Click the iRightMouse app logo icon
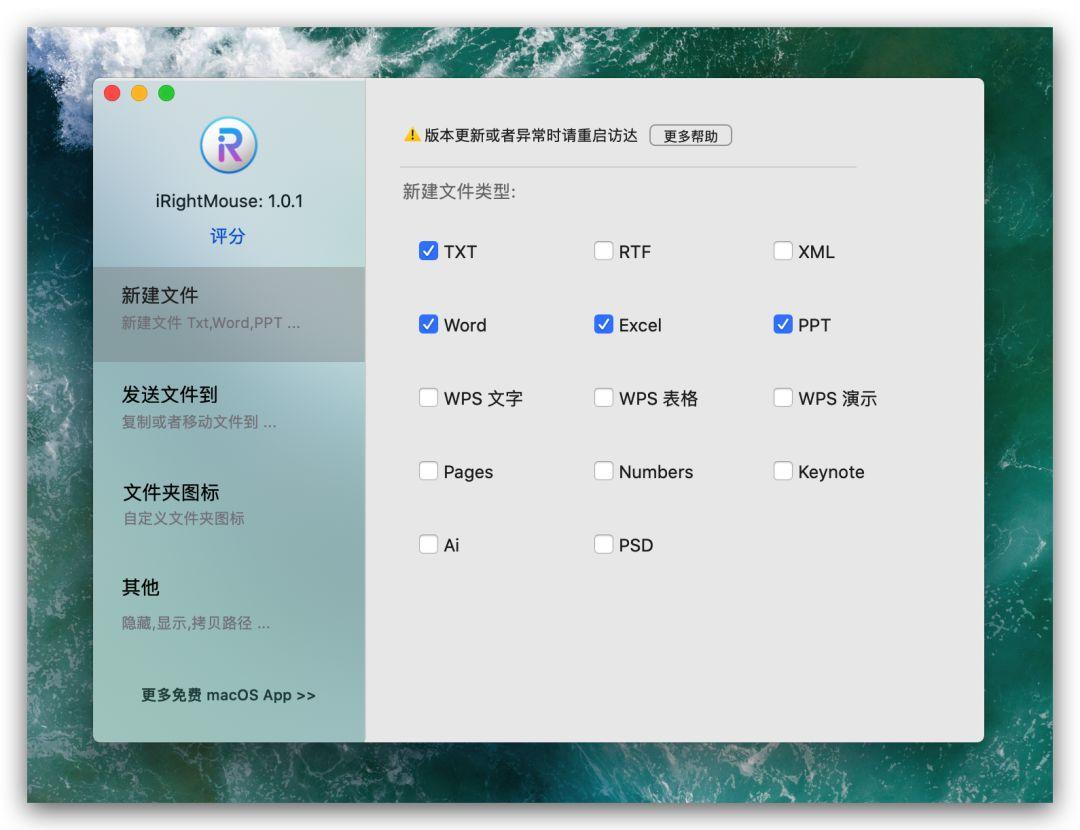Screen dimensions: 1080x830 tap(231, 145)
